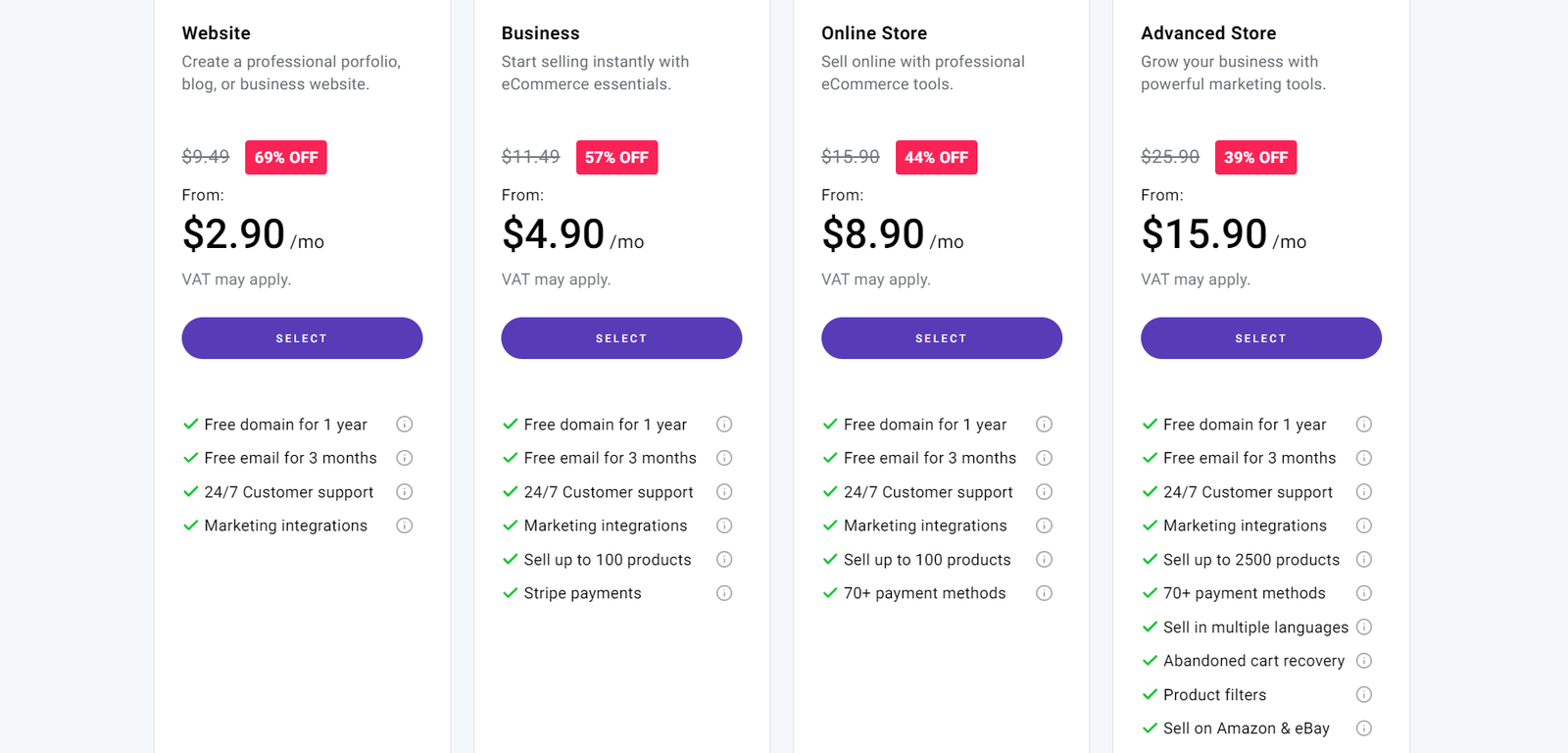
Task: Click the Online Store $8.90 price
Action: coord(873,234)
